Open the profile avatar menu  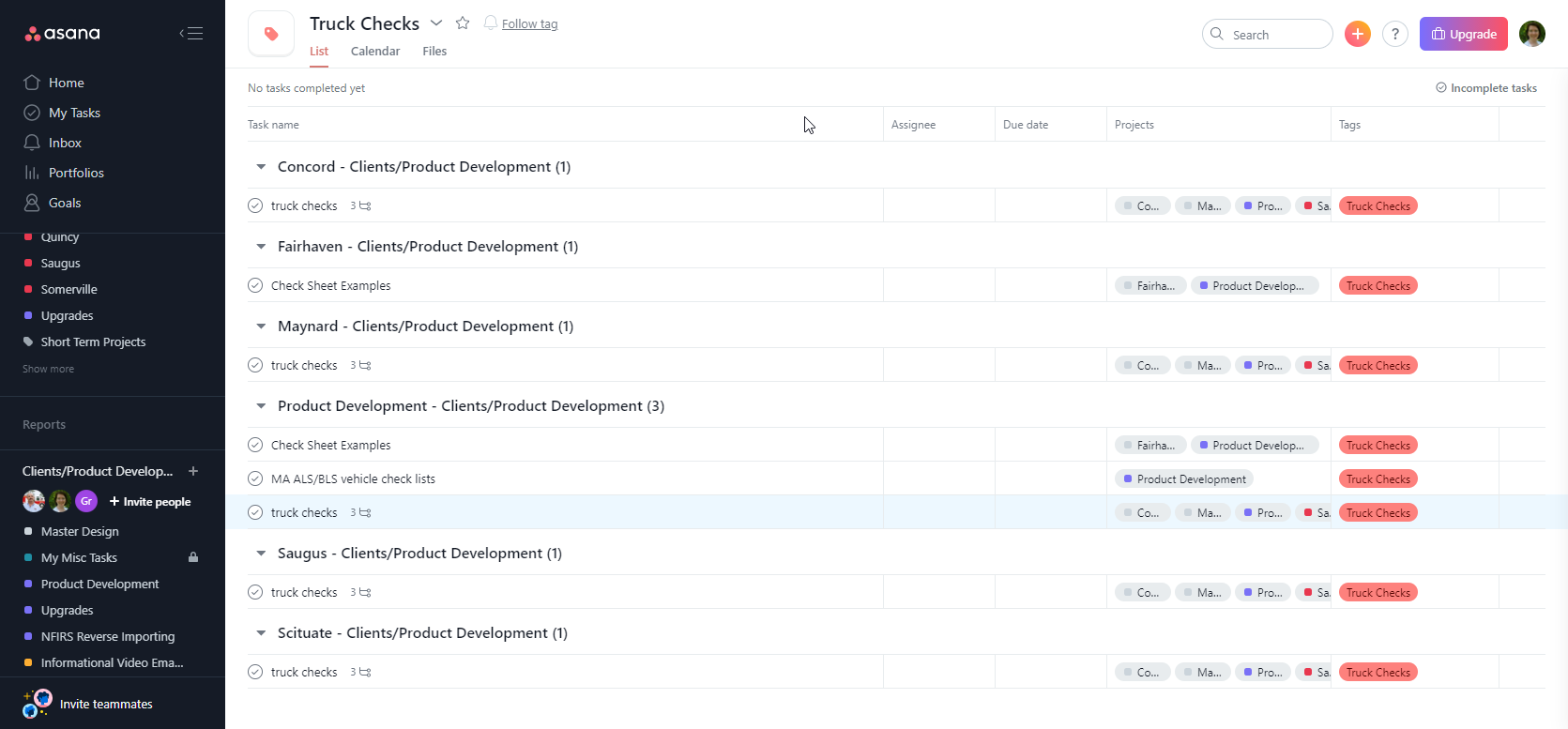pos(1532,34)
